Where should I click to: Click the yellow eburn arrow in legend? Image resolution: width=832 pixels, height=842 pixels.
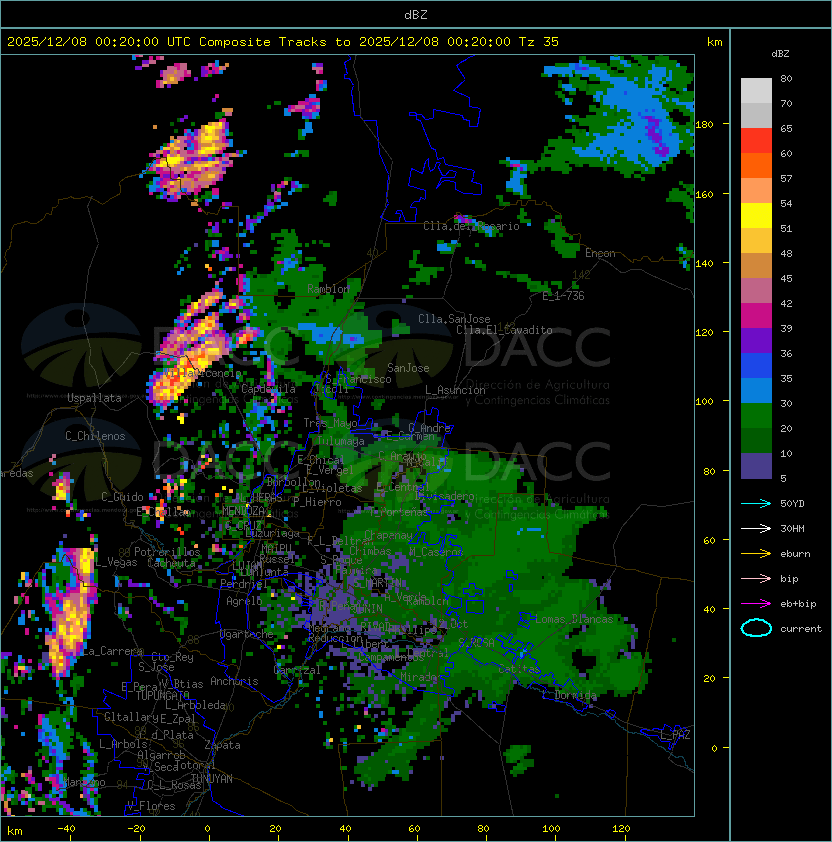[x=756, y=554]
